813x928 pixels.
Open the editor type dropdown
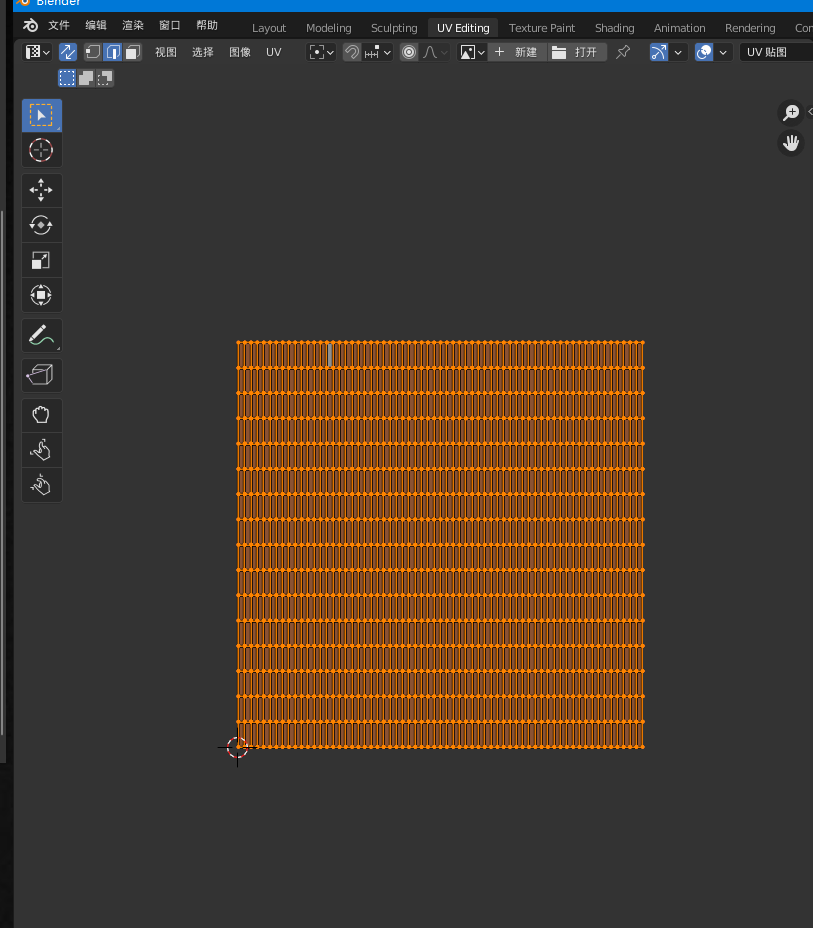pos(37,52)
